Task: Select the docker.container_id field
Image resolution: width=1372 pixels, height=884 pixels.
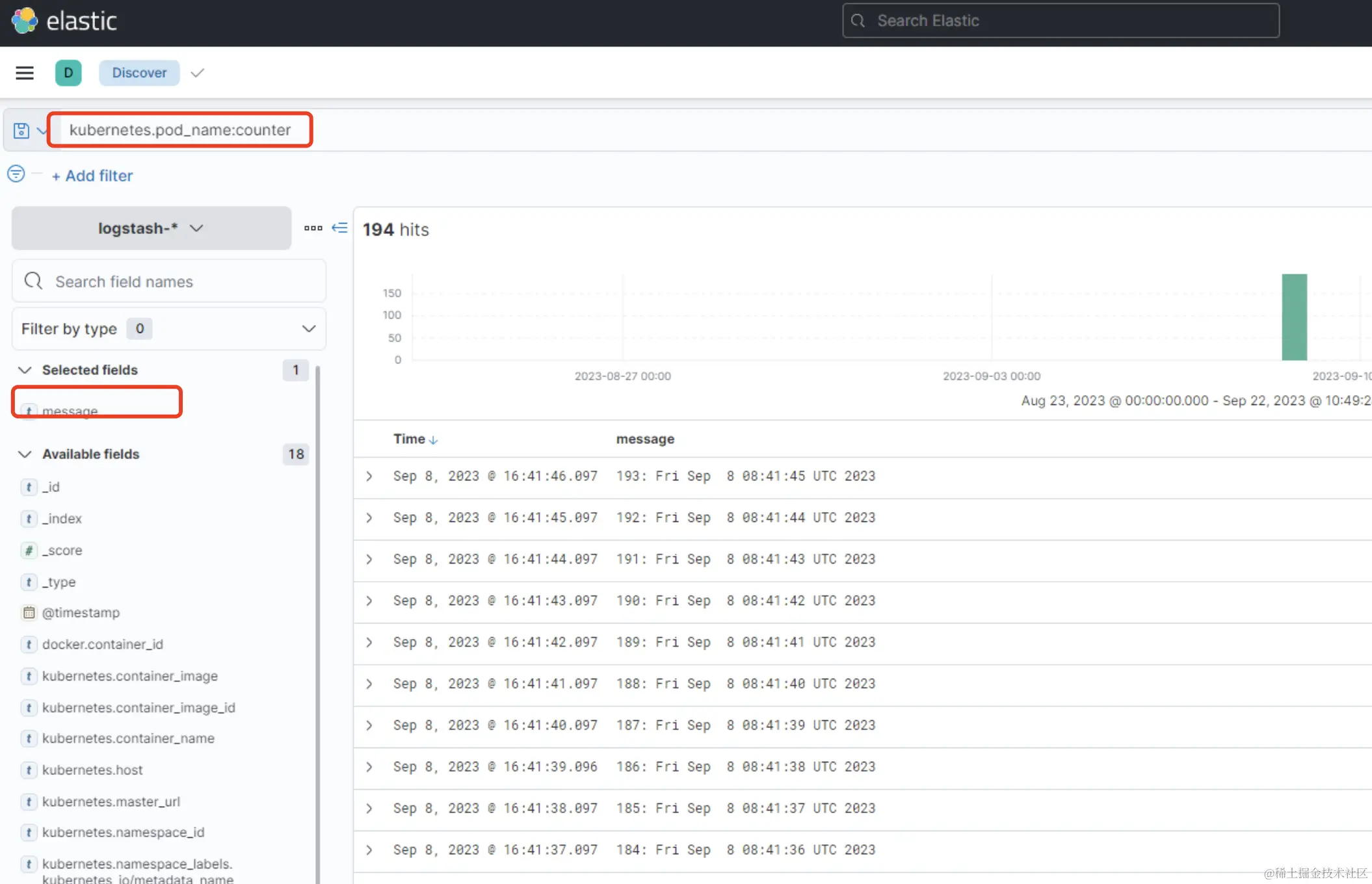Action: [103, 644]
